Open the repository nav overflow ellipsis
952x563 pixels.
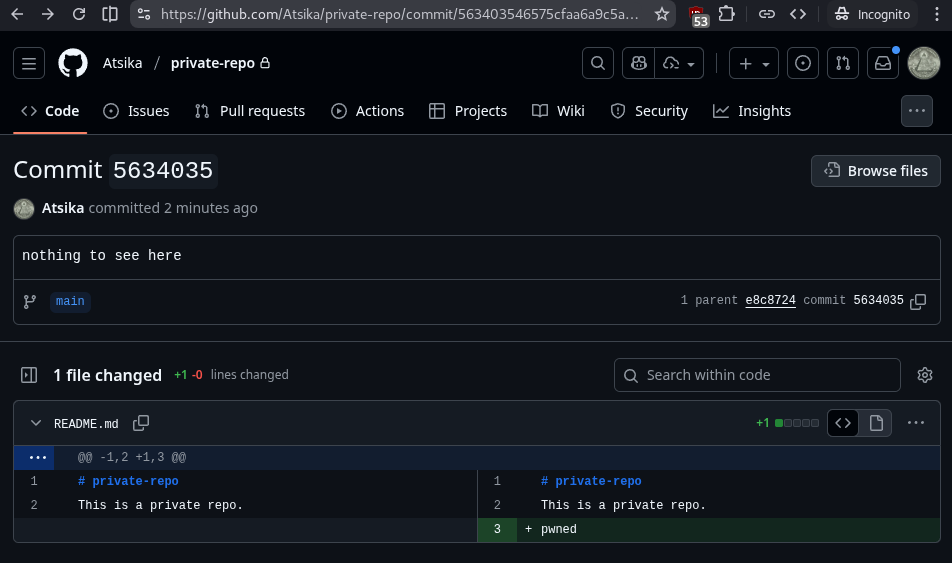click(x=917, y=111)
